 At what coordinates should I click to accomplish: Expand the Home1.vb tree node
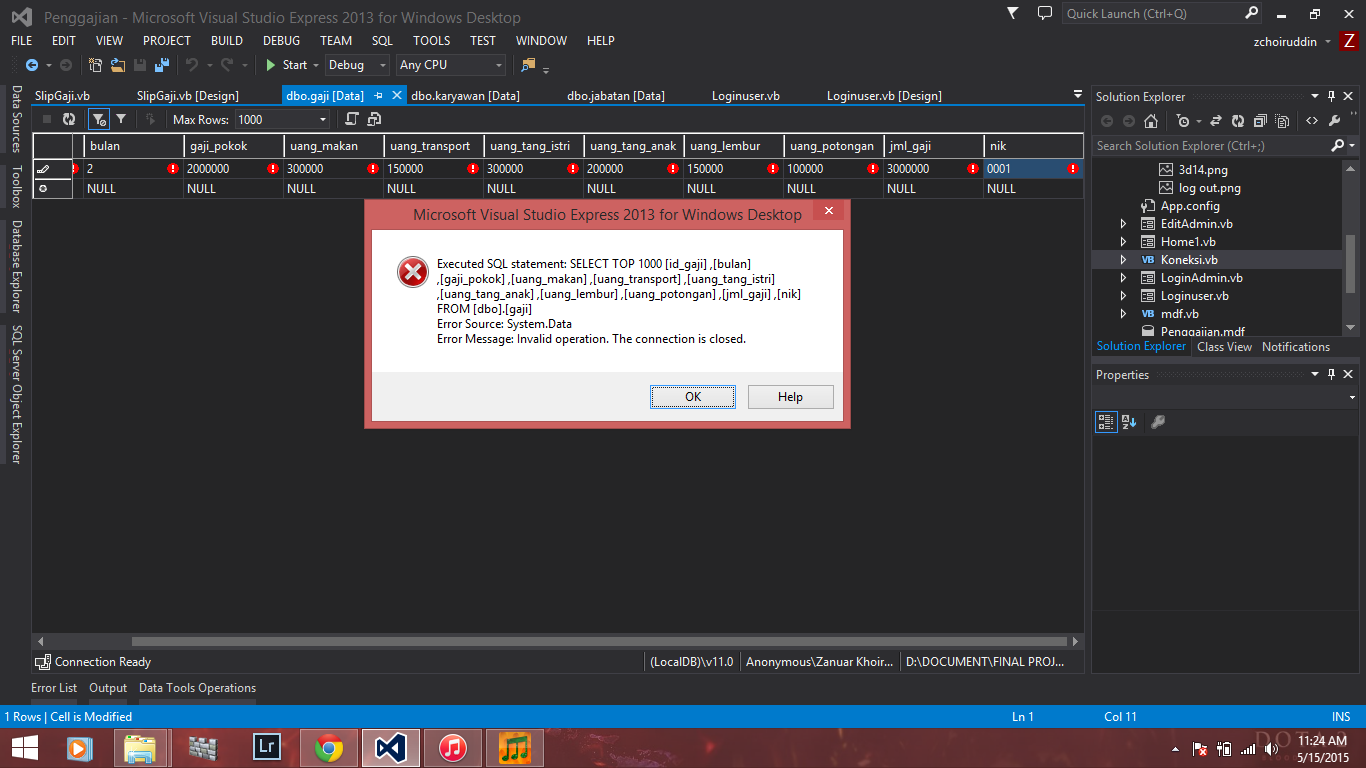pyautogui.click(x=1123, y=242)
